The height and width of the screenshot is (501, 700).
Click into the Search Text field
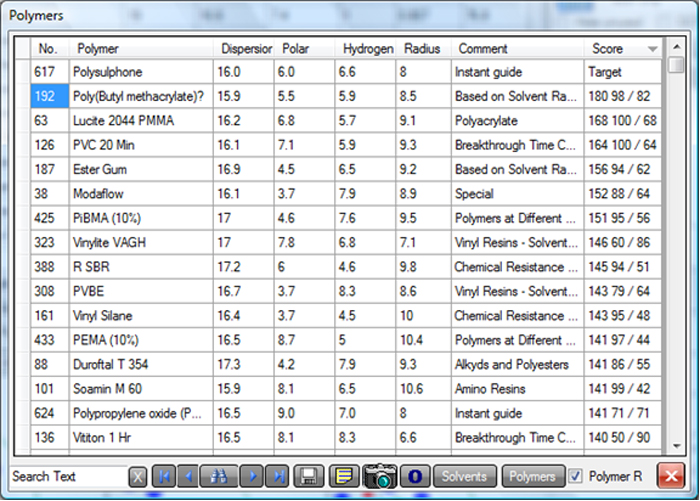tap(69, 476)
